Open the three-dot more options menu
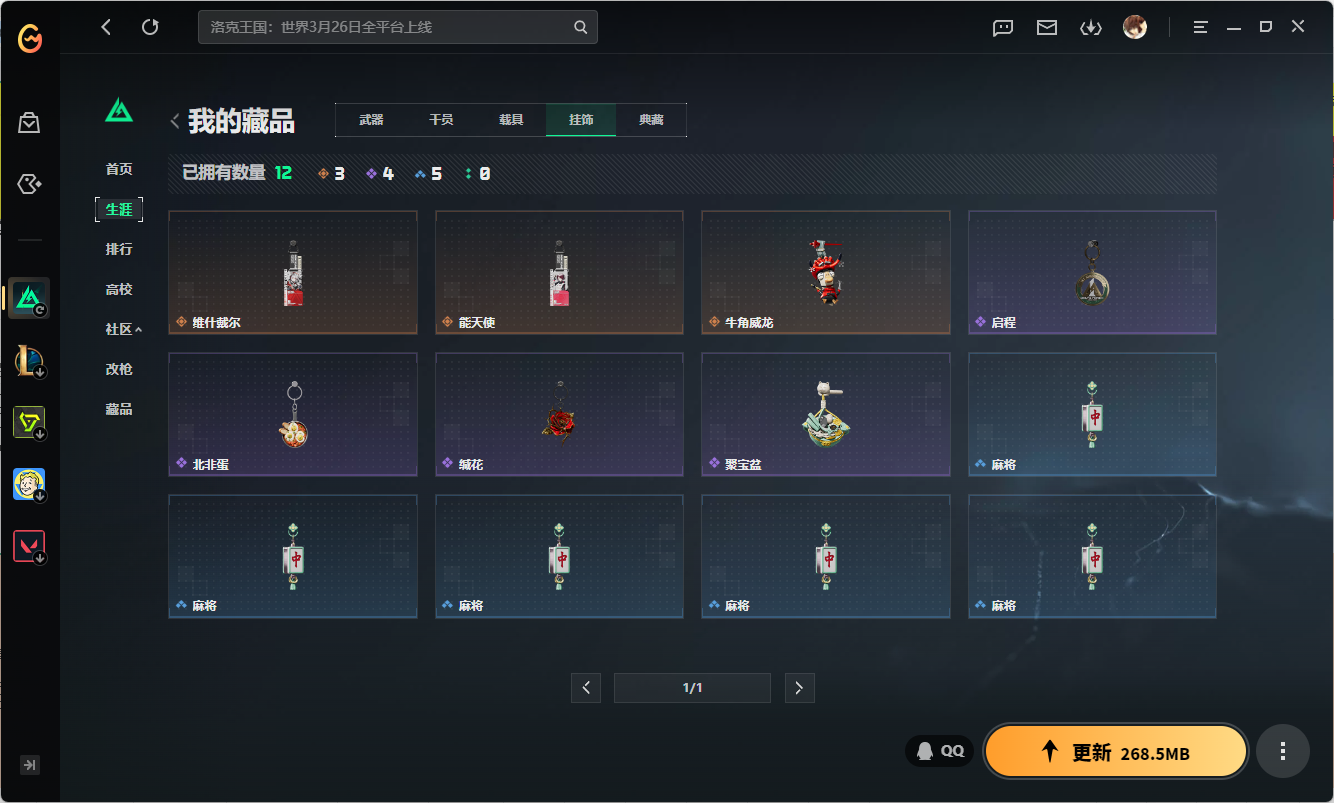 pos(1283,751)
